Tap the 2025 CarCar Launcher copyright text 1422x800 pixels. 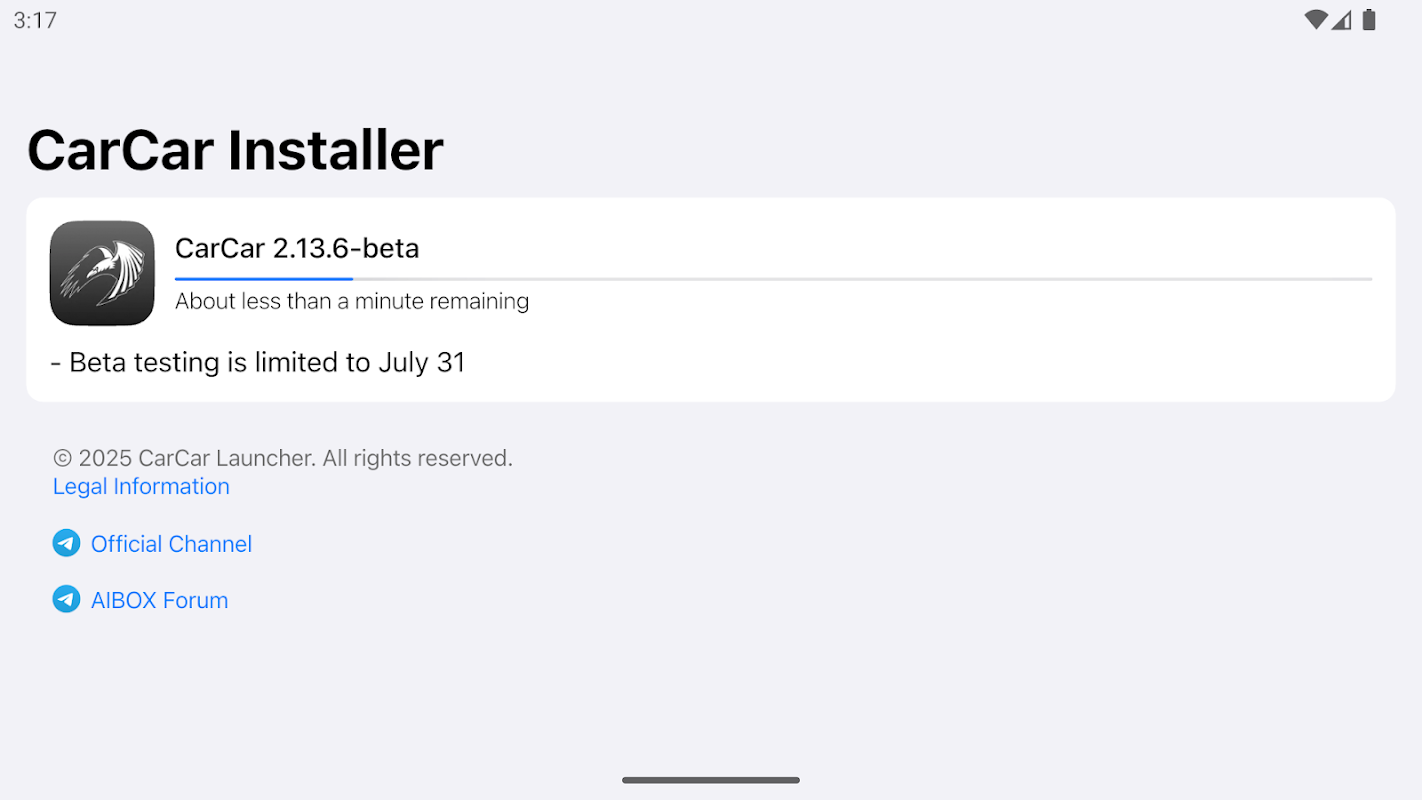[283, 458]
